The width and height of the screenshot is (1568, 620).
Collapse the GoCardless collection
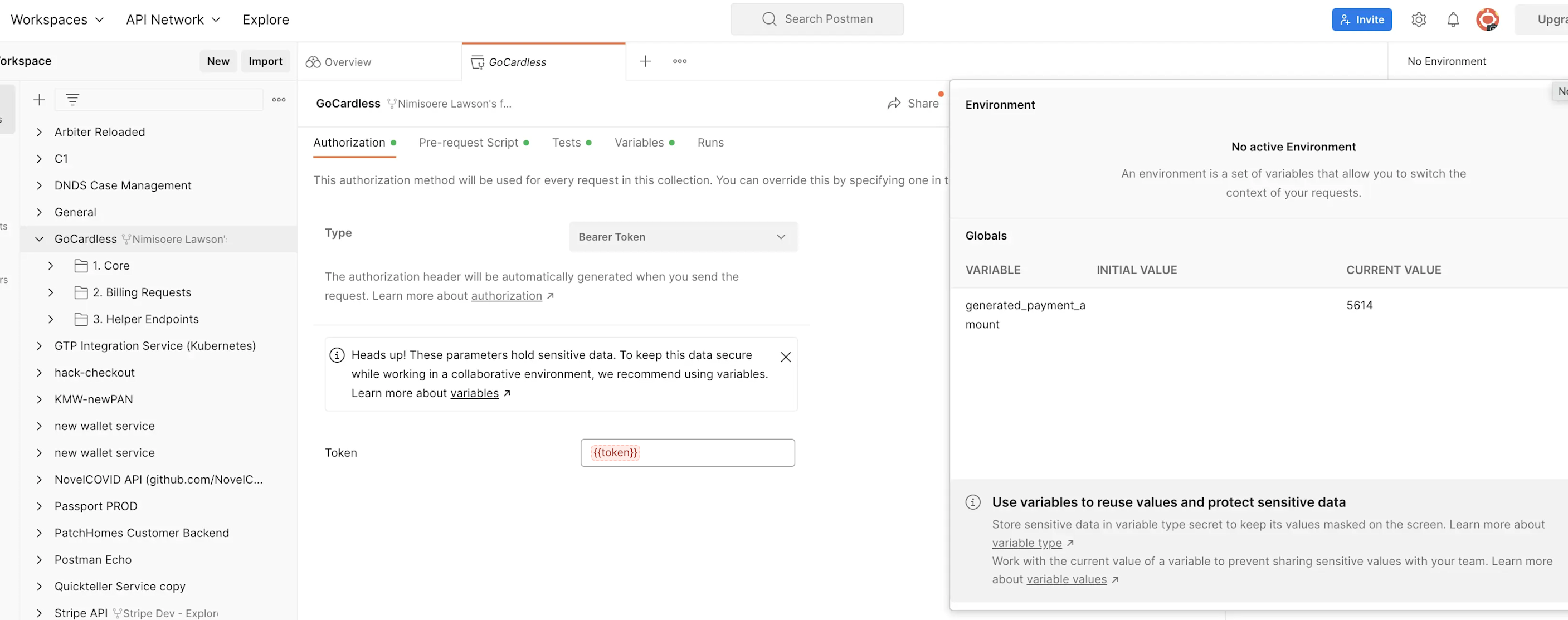39,239
